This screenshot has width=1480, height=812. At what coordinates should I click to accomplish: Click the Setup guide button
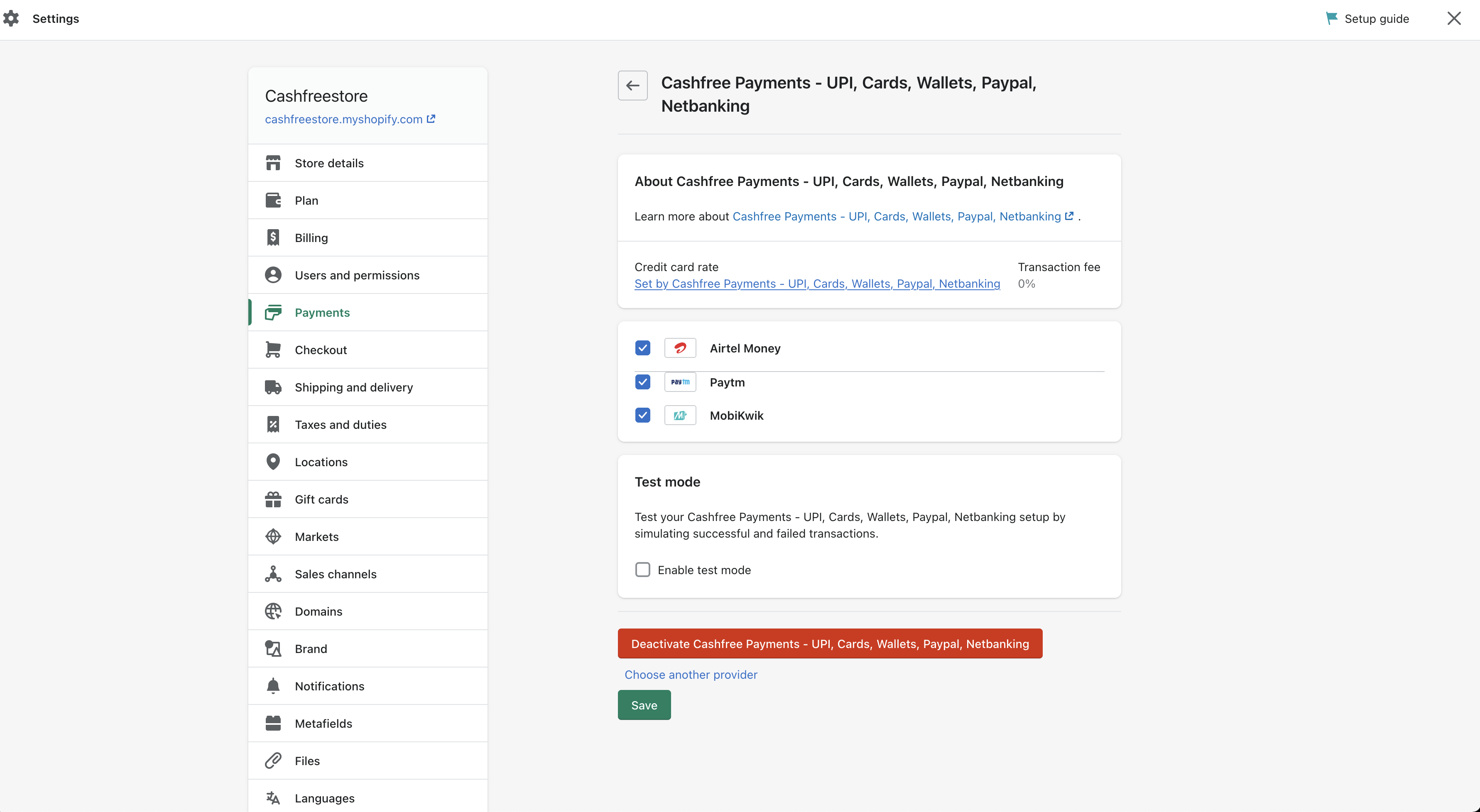point(1367,18)
